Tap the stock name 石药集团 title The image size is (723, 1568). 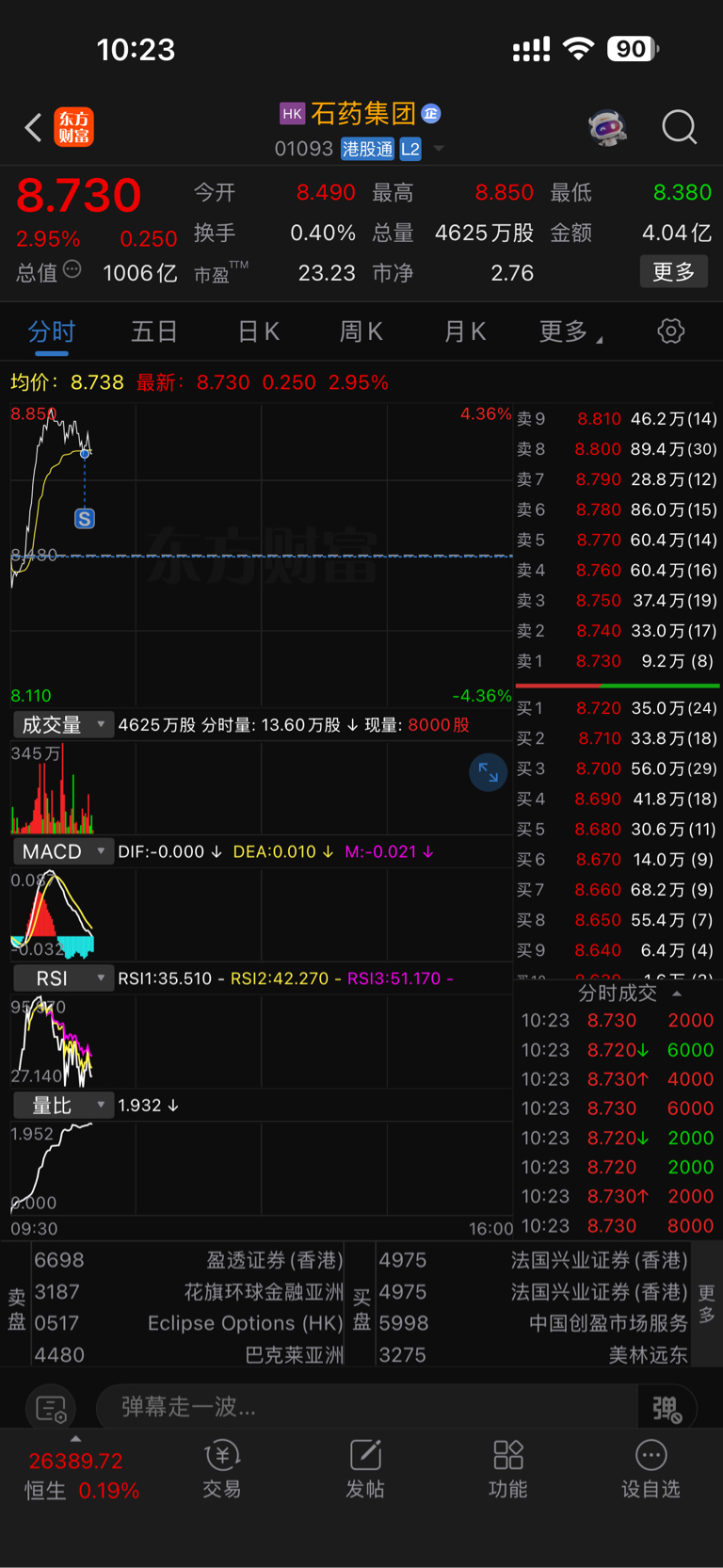pos(363,114)
